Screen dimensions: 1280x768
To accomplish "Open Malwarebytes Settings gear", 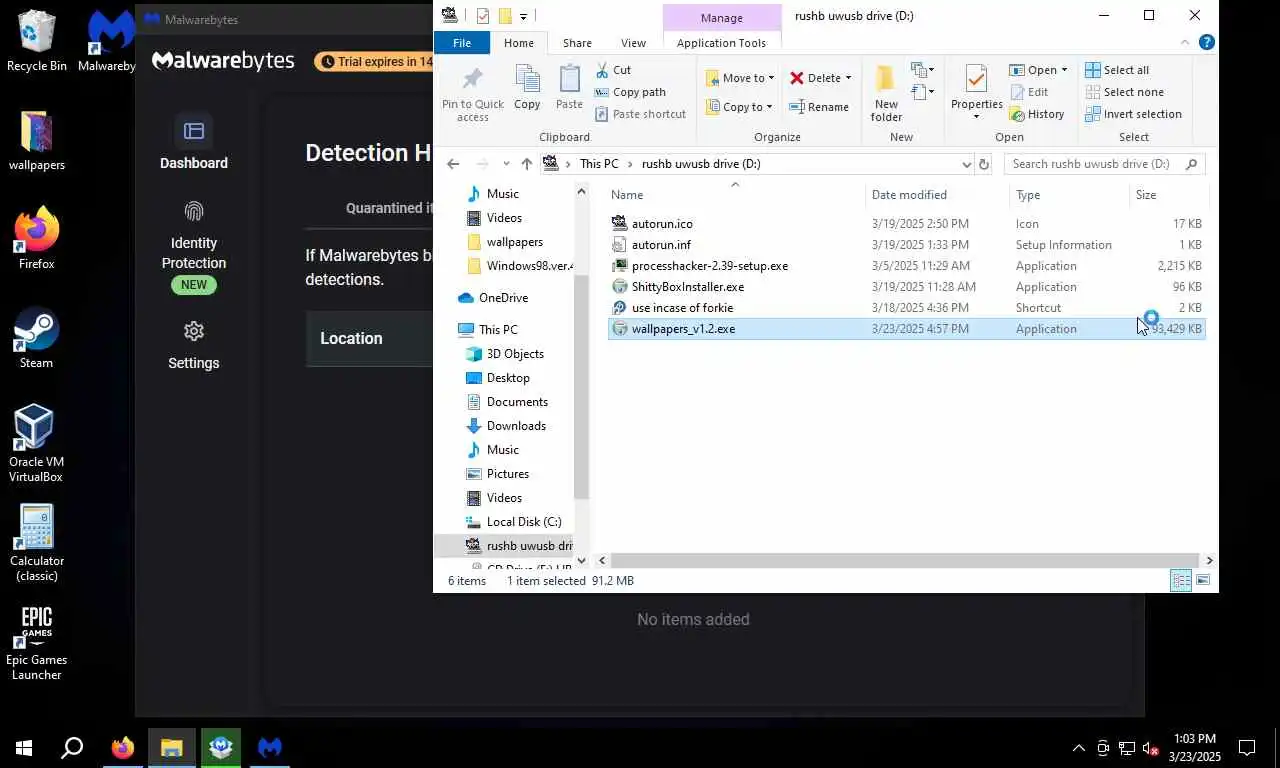I will point(194,345).
